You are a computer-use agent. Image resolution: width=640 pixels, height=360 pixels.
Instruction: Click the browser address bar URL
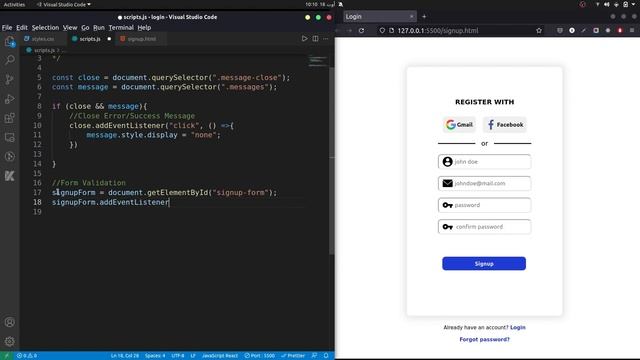[438, 31]
